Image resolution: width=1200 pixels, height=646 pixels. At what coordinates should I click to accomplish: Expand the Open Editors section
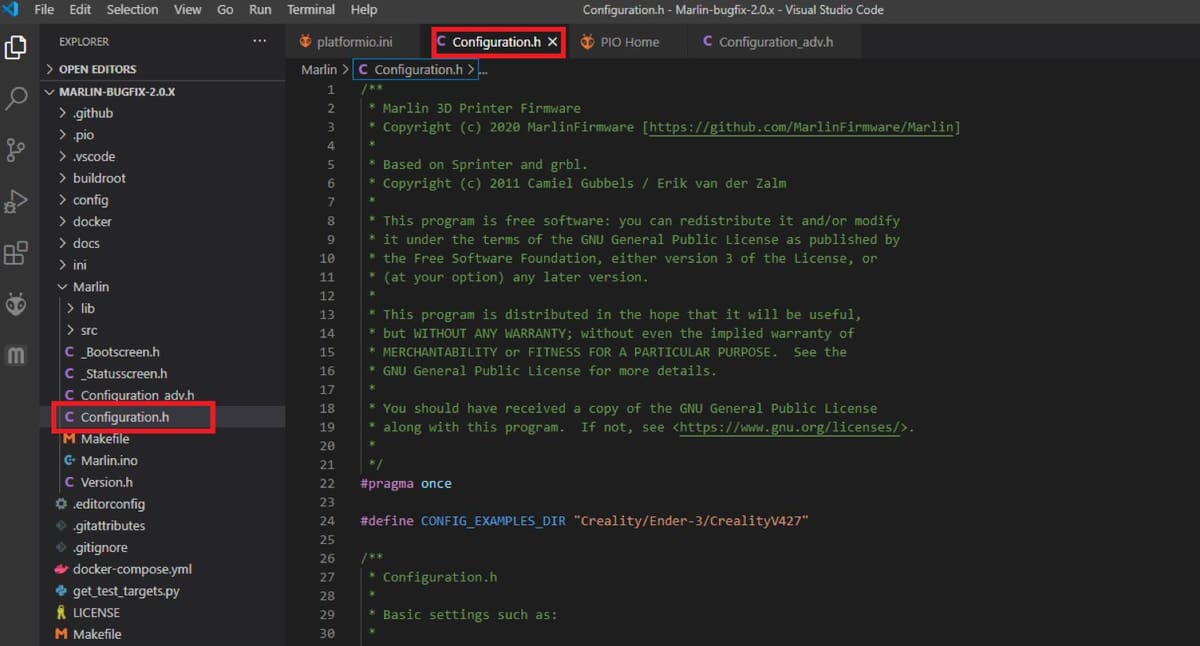(x=95, y=70)
